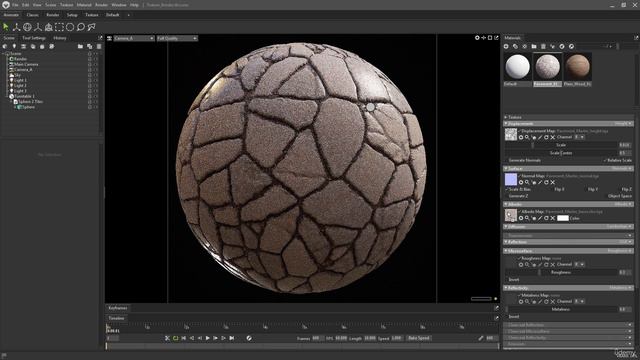
Task: Duplicate the material using the copy icon
Action: (516, 47)
